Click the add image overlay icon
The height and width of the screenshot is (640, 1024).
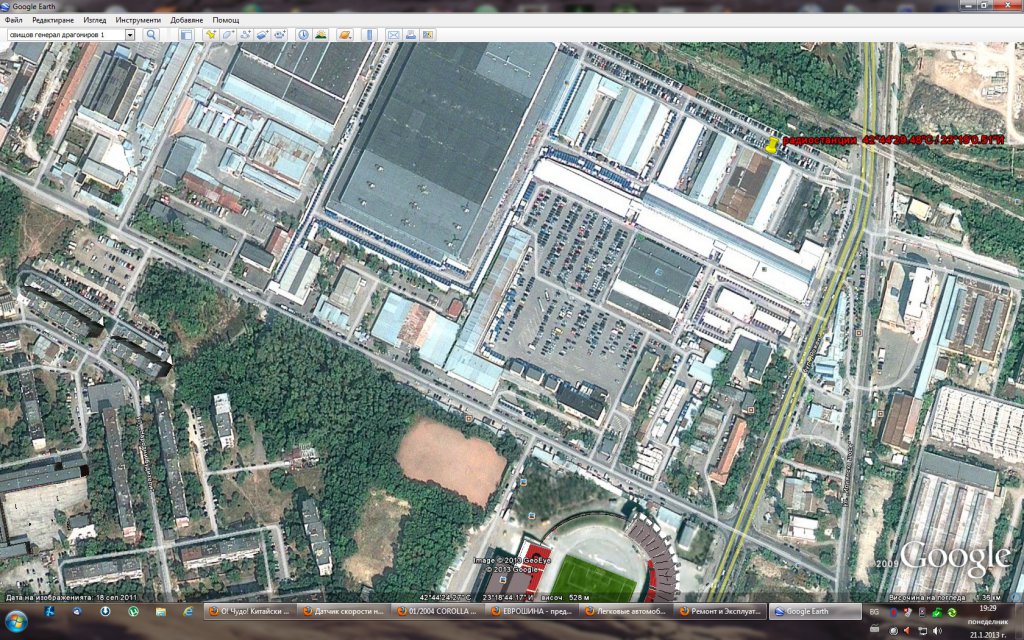click(262, 35)
